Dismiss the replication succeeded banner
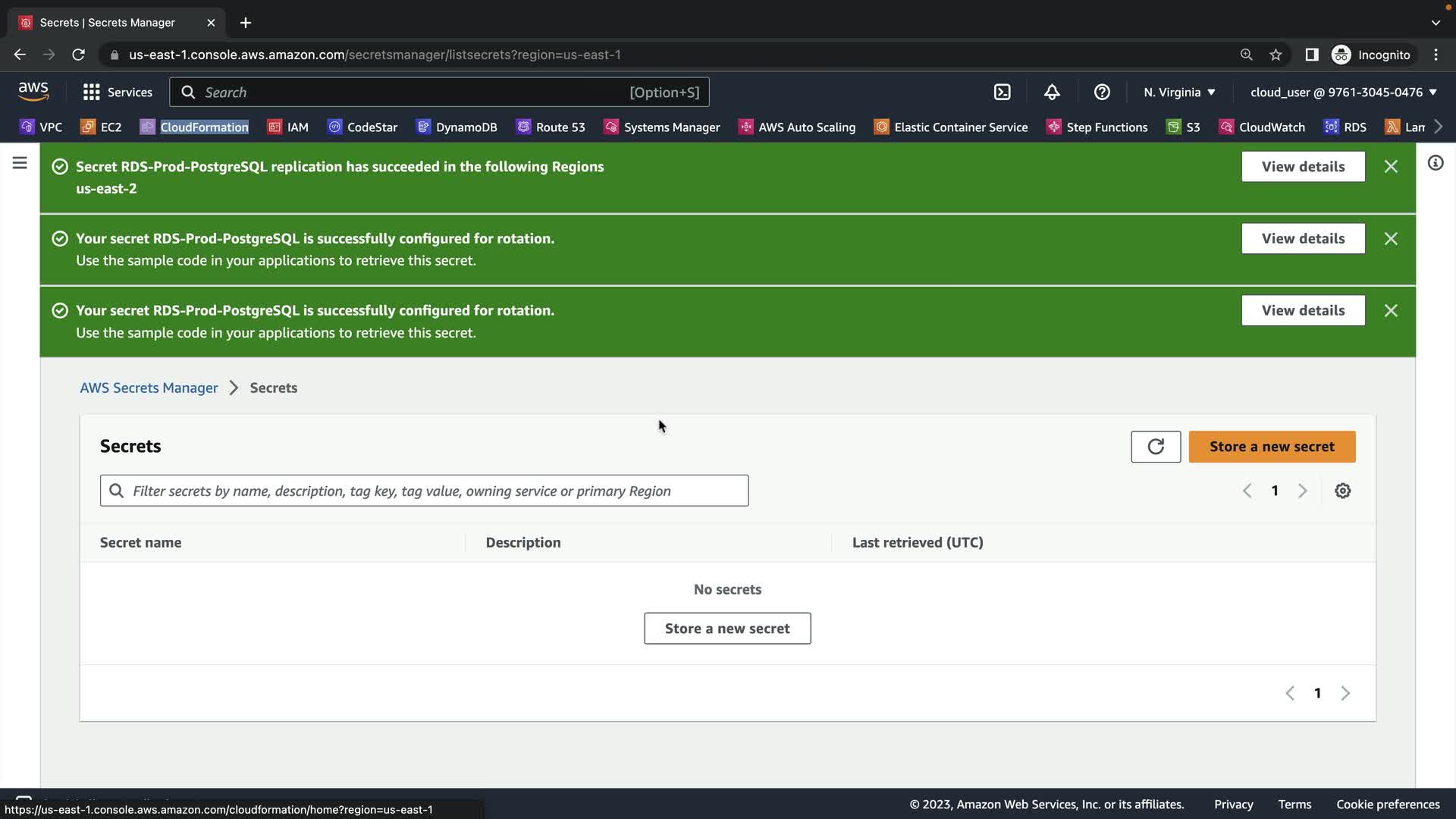Viewport: 1456px width, 819px height. pos(1390,166)
